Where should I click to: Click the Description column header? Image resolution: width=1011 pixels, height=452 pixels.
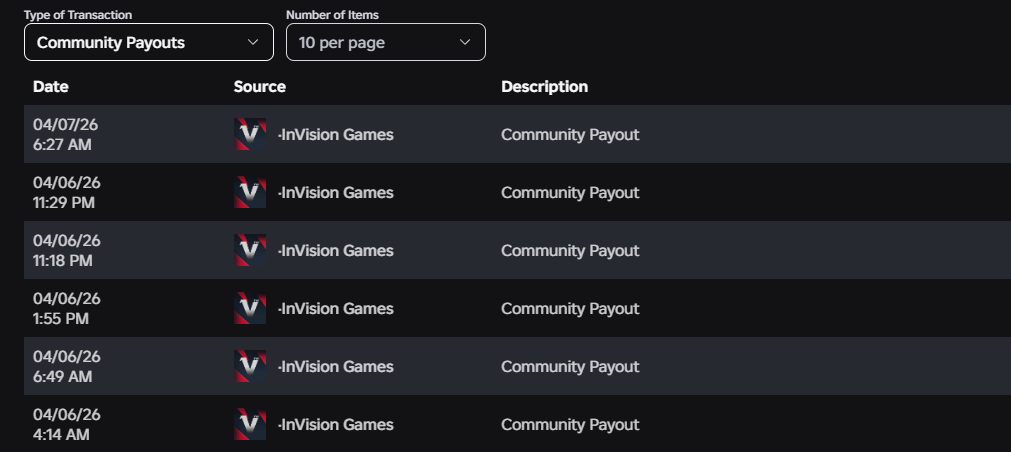[x=544, y=86]
